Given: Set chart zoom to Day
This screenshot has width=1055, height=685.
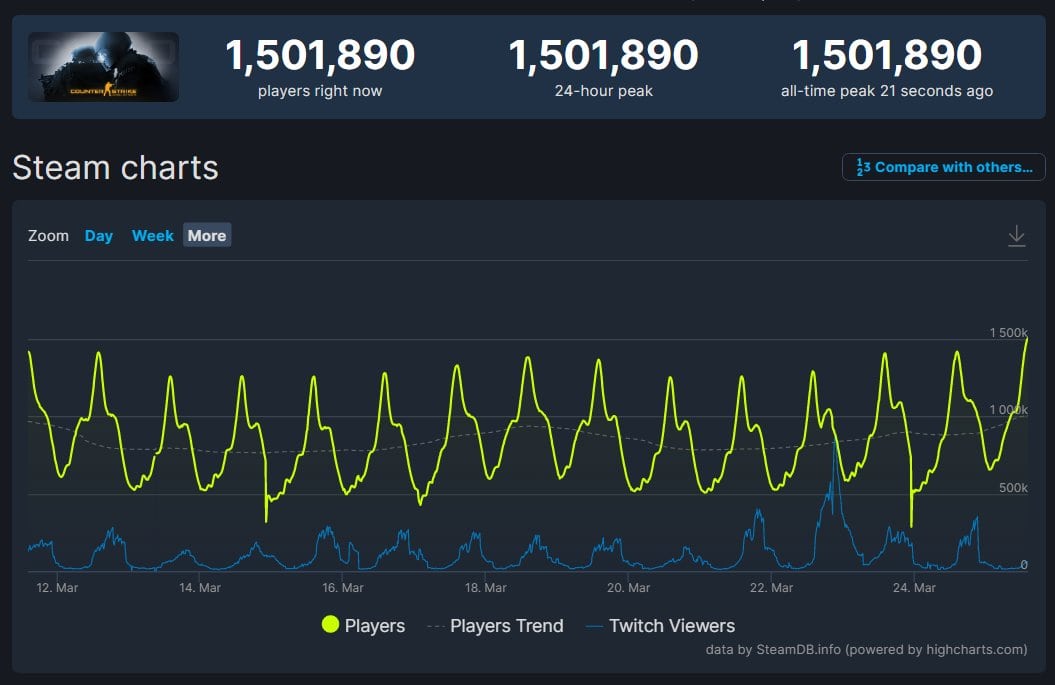Looking at the screenshot, I should [99, 236].
